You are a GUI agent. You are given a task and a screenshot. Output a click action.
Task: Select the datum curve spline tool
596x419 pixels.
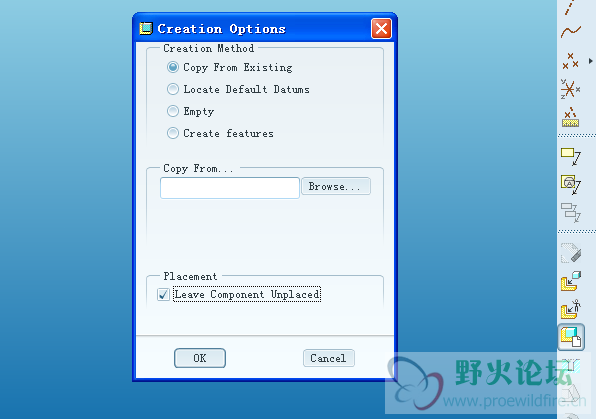[x=571, y=32]
